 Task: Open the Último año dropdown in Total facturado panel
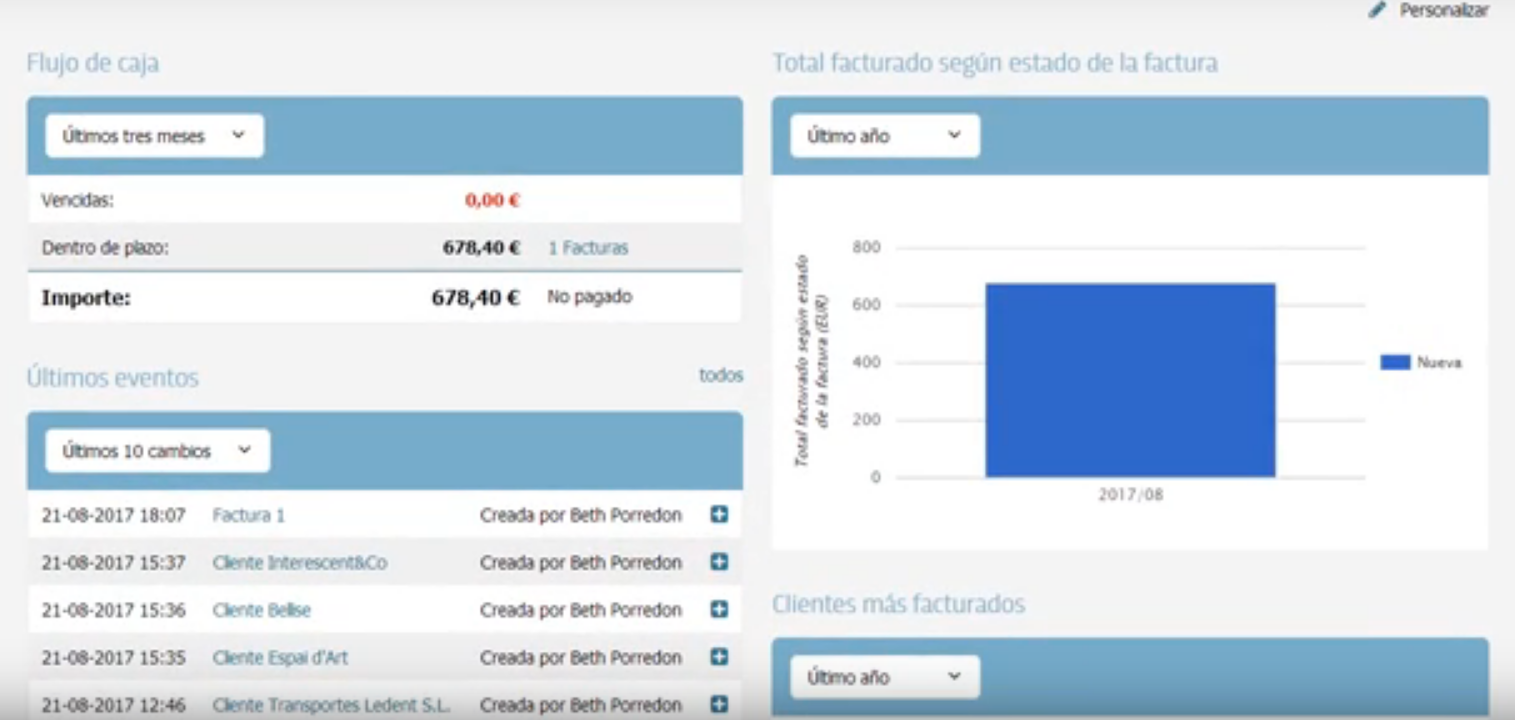884,135
